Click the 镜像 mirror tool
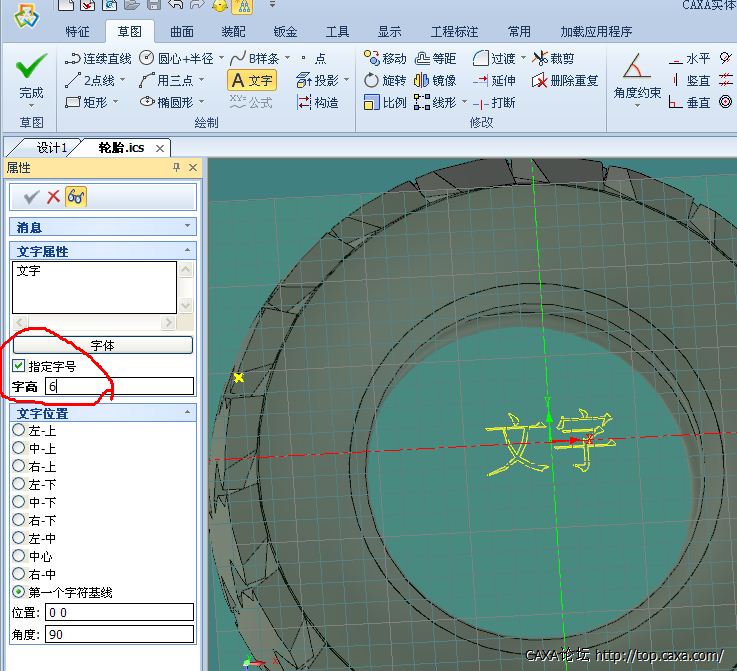 [x=435, y=80]
